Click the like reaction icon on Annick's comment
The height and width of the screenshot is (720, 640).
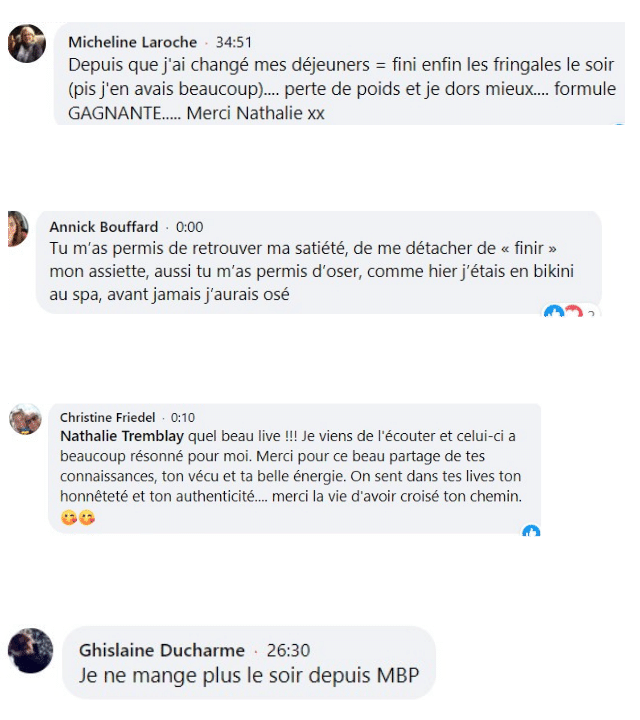pos(553,310)
